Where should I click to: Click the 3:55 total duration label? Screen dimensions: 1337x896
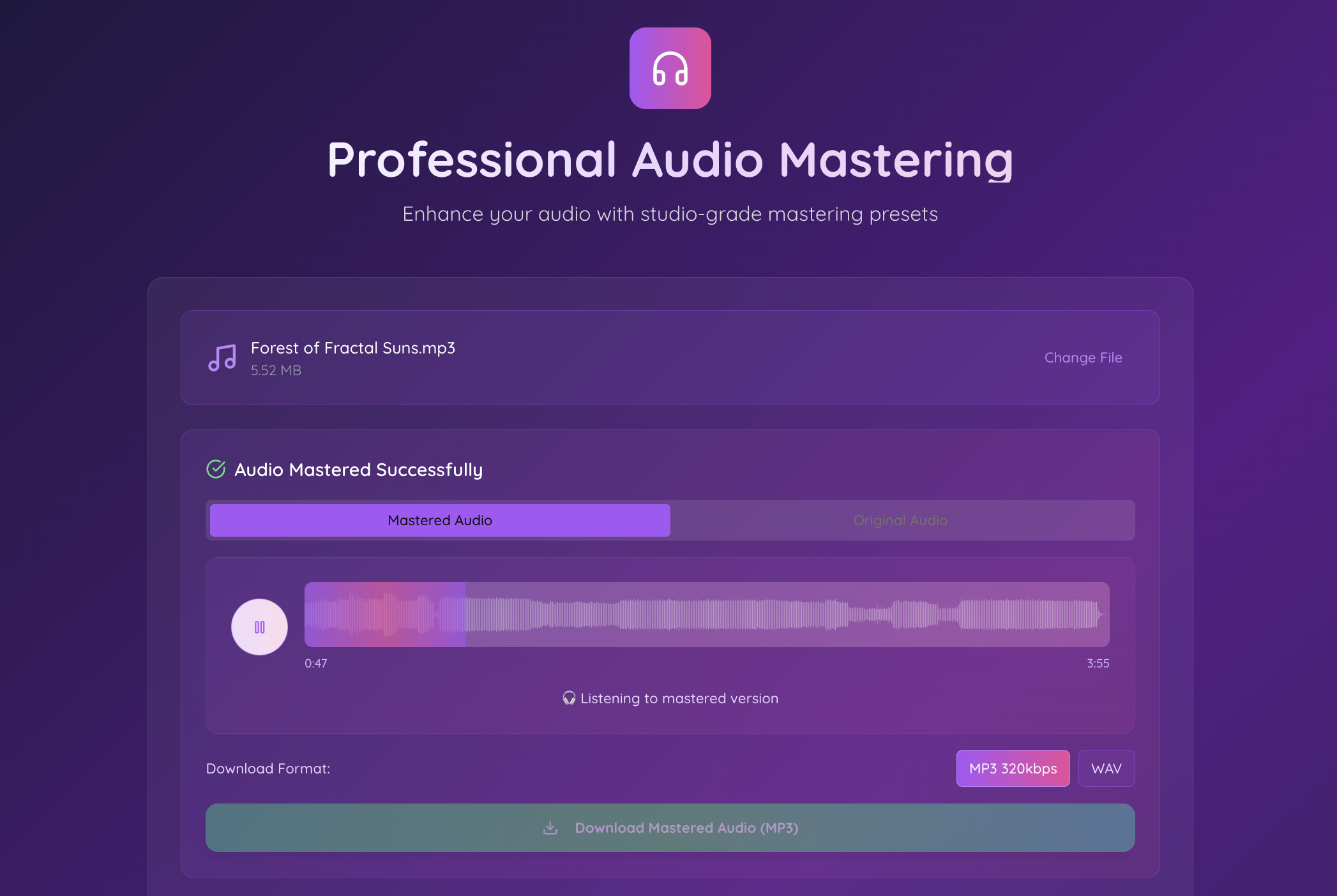coord(1098,663)
